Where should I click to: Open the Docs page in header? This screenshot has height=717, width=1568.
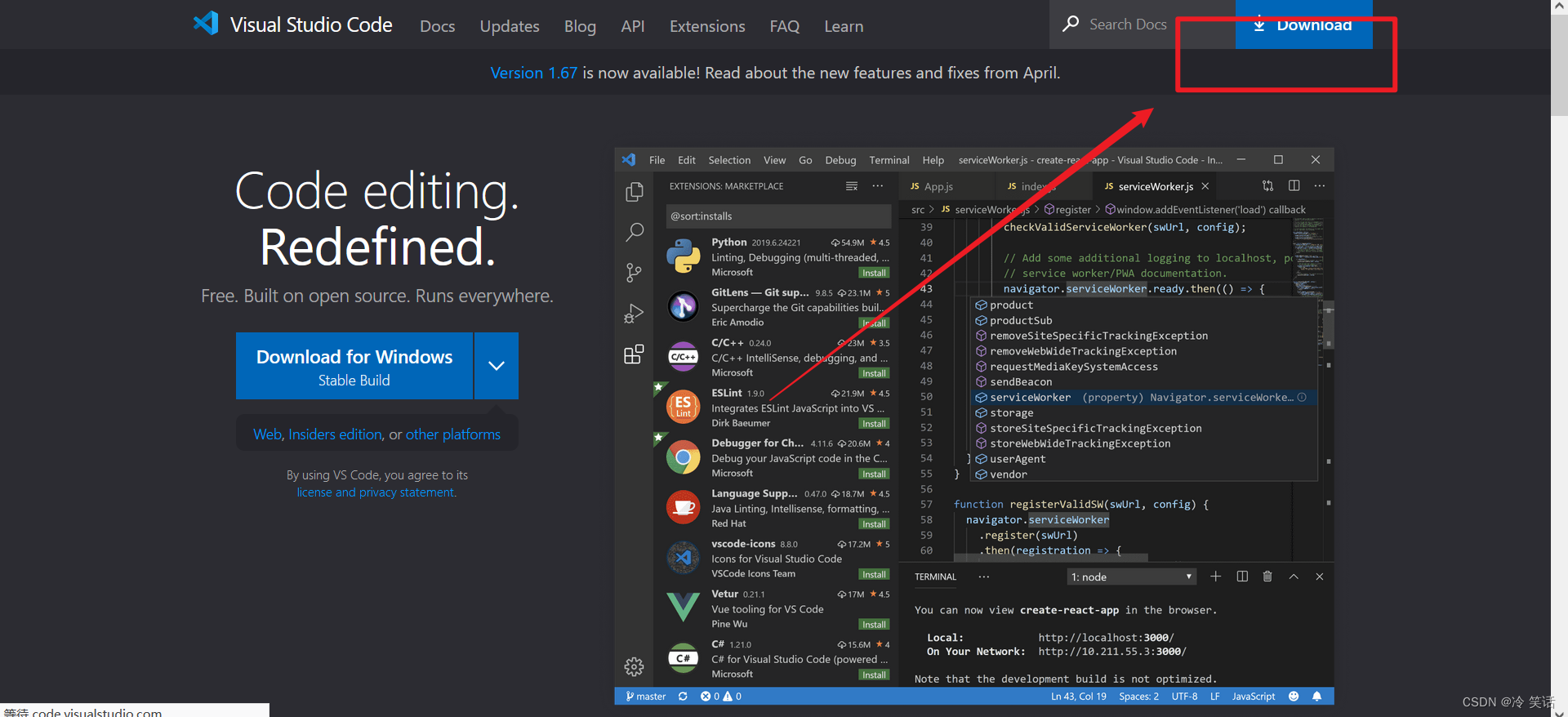[x=438, y=26]
